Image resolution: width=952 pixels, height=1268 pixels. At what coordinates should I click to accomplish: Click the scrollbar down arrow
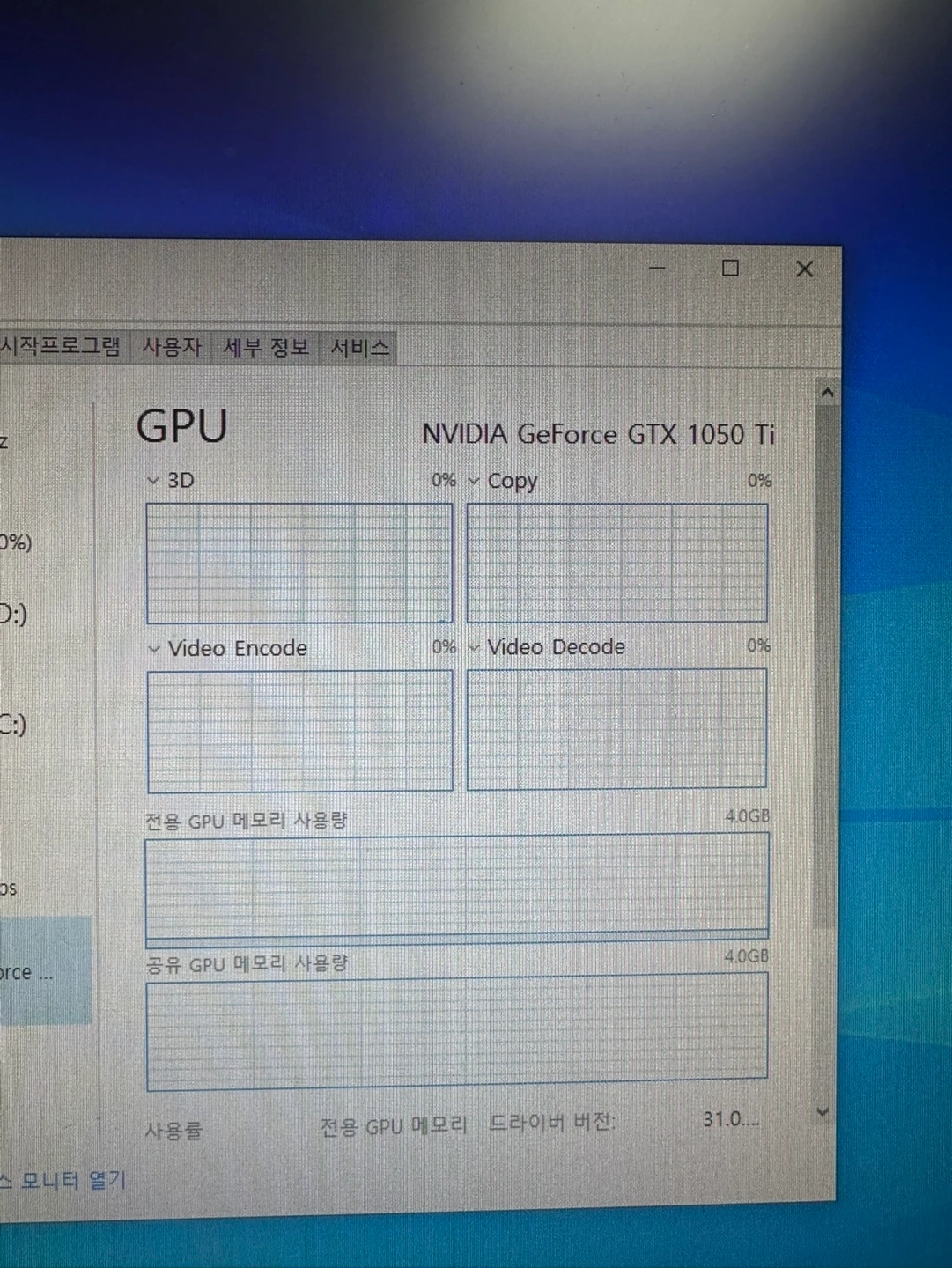[823, 1113]
